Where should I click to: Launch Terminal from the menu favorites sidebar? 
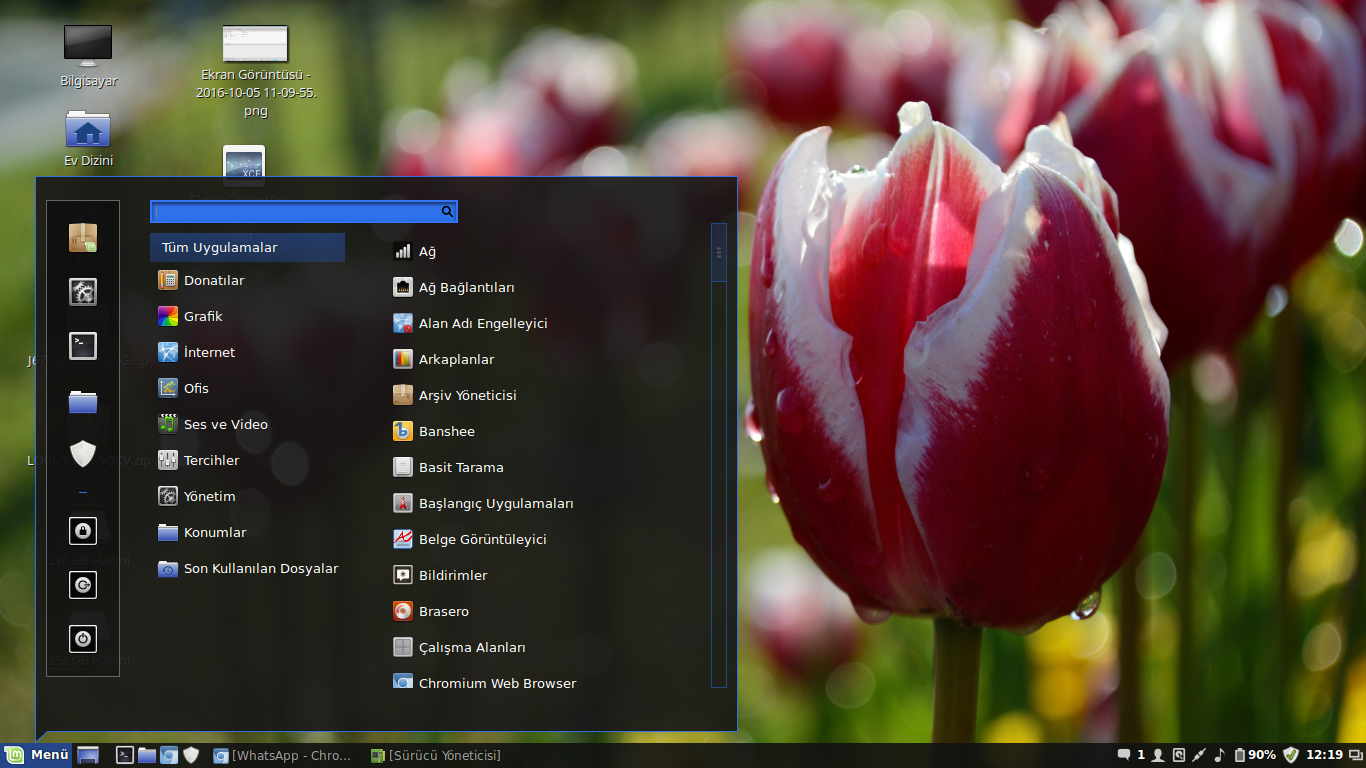[x=83, y=346]
